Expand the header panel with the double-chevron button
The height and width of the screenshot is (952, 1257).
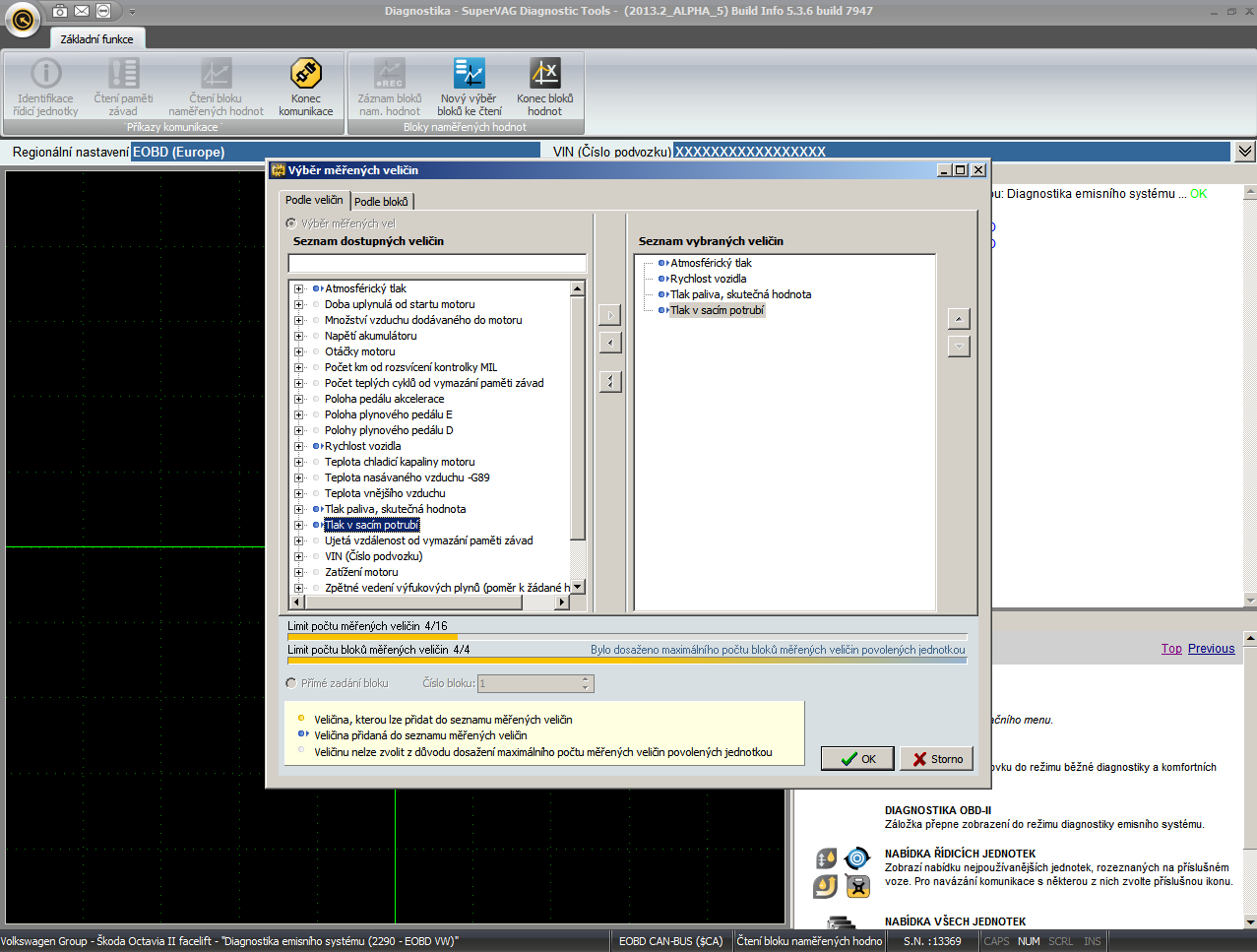1245,152
